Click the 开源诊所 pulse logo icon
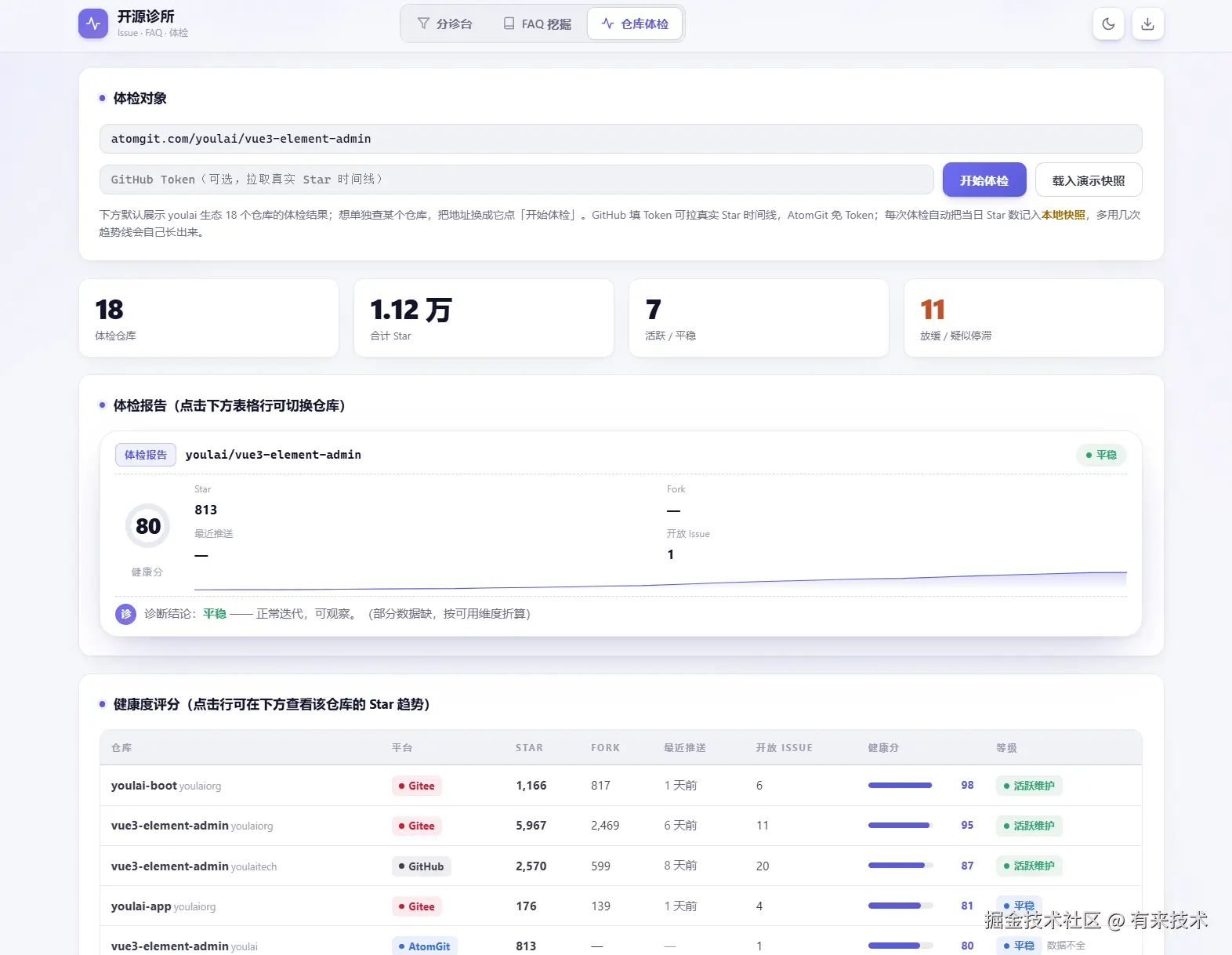Screen dimensions: 1232x955 pos(93,24)
